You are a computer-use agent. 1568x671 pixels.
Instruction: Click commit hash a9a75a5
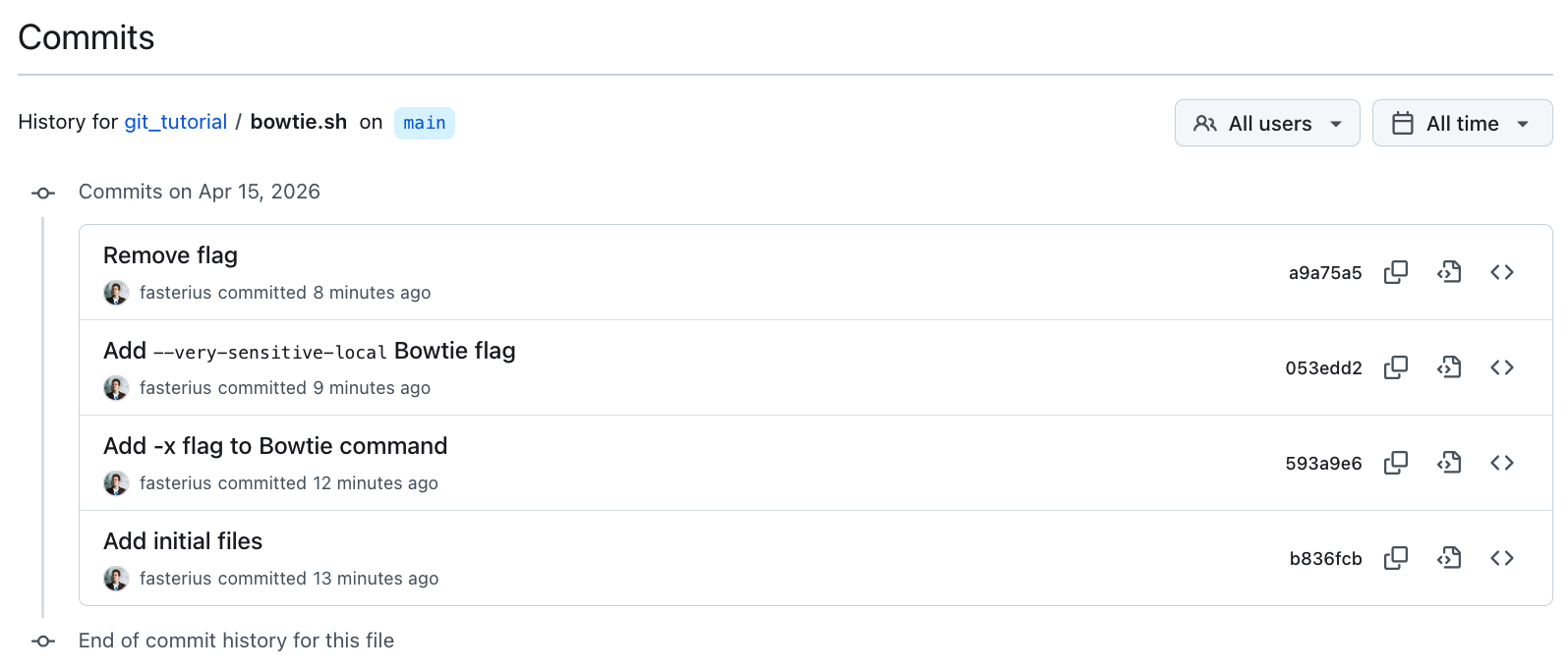[x=1325, y=273]
